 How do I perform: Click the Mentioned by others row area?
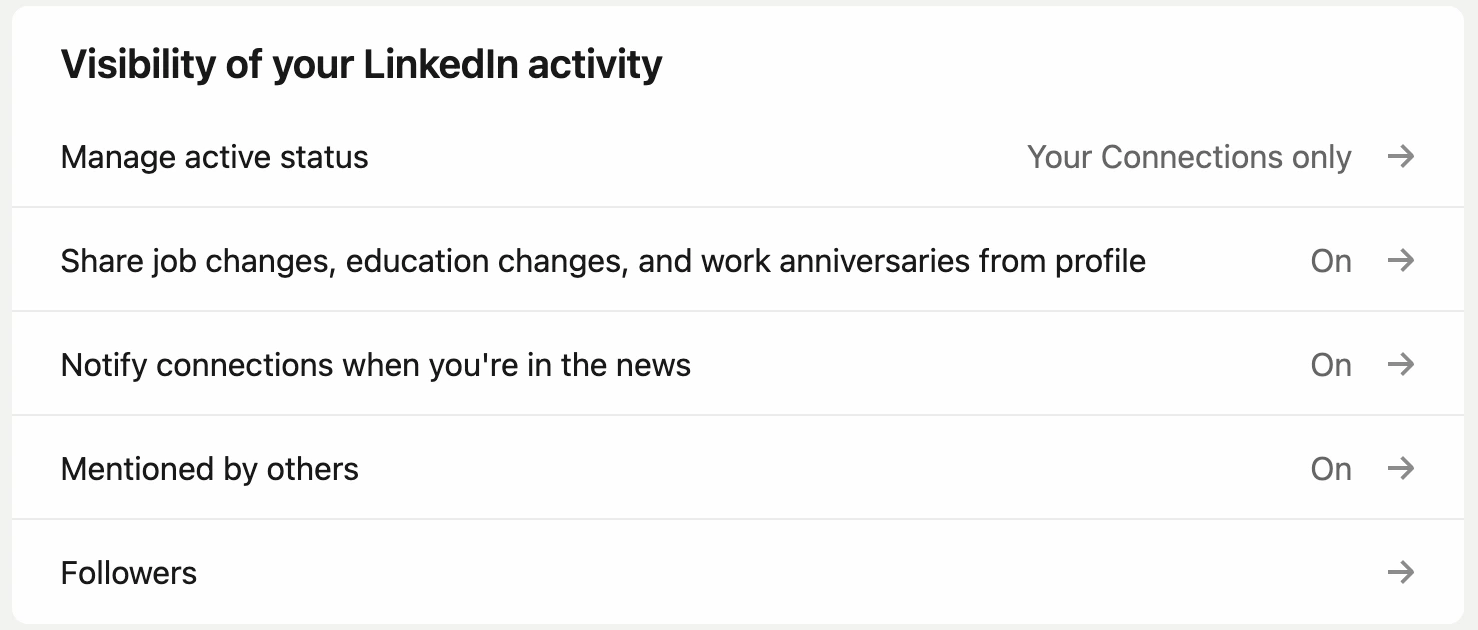pyautogui.click(x=210, y=468)
